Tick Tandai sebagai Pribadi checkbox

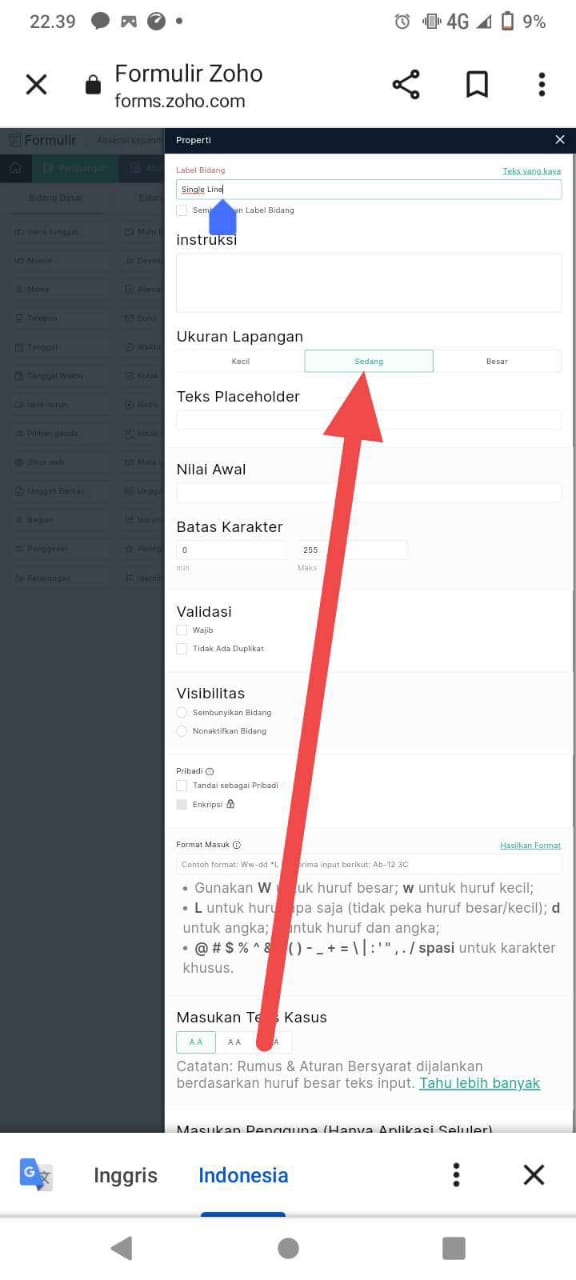182,786
